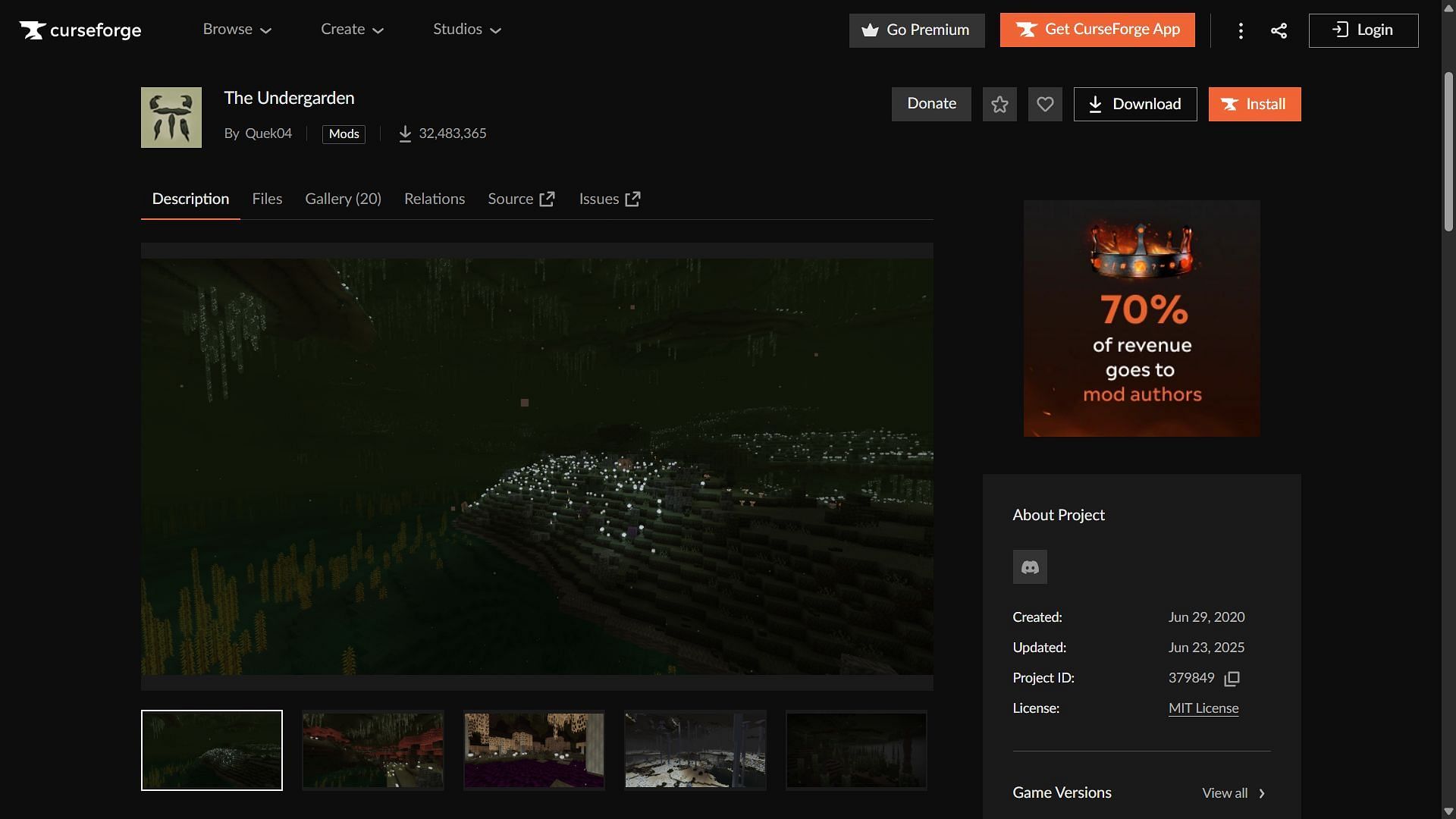The image size is (1456, 819).
Task: Copy Project ID with the copy icon
Action: (1232, 679)
